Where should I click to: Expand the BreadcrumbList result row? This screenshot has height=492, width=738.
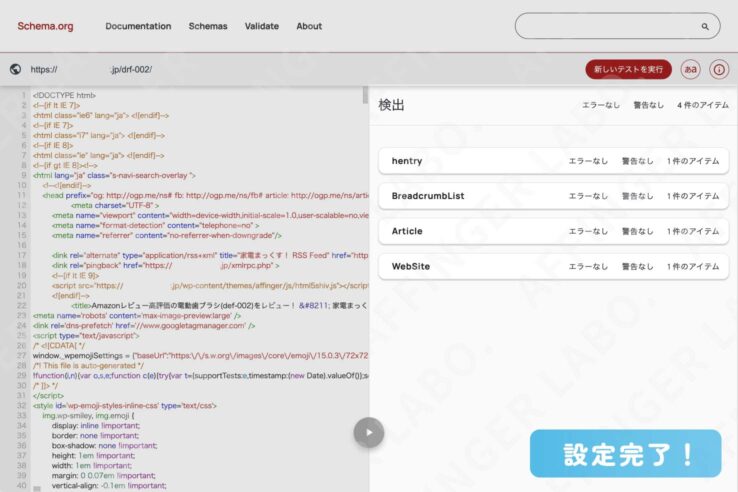coord(554,196)
